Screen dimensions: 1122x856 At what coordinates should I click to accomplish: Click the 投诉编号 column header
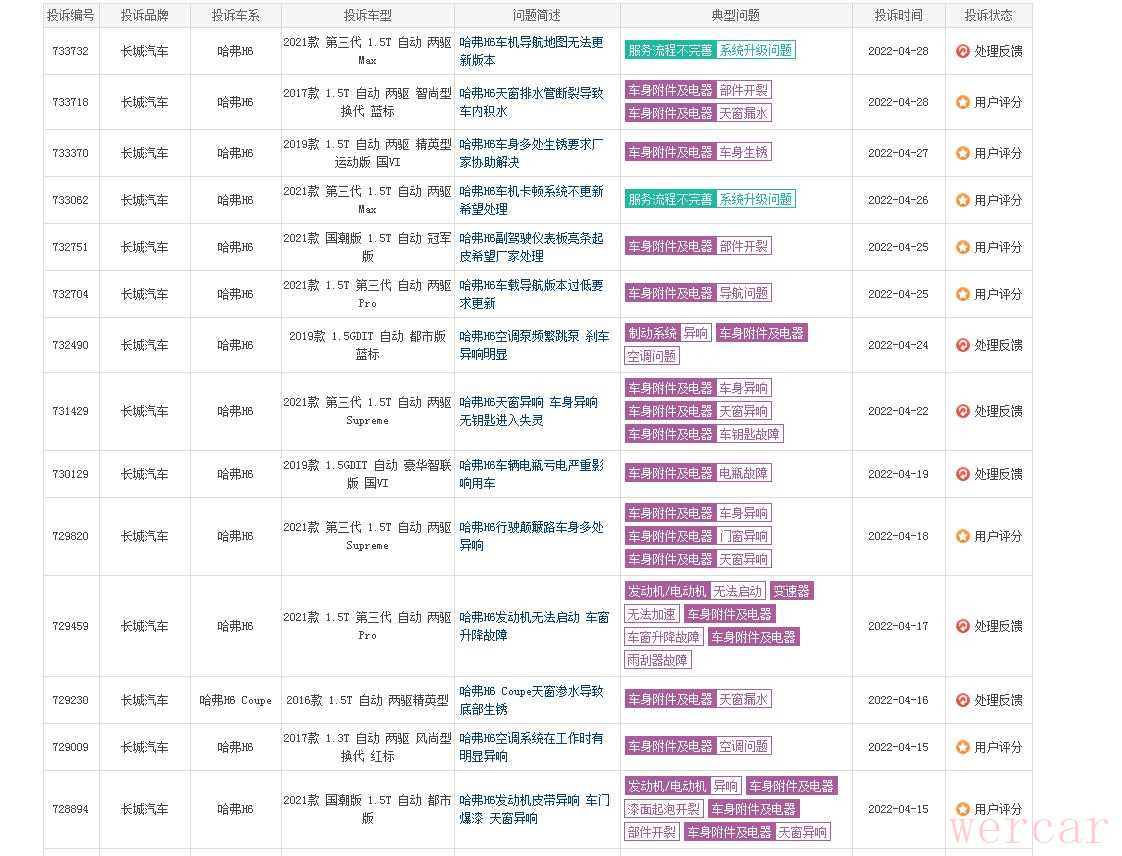[x=71, y=15]
